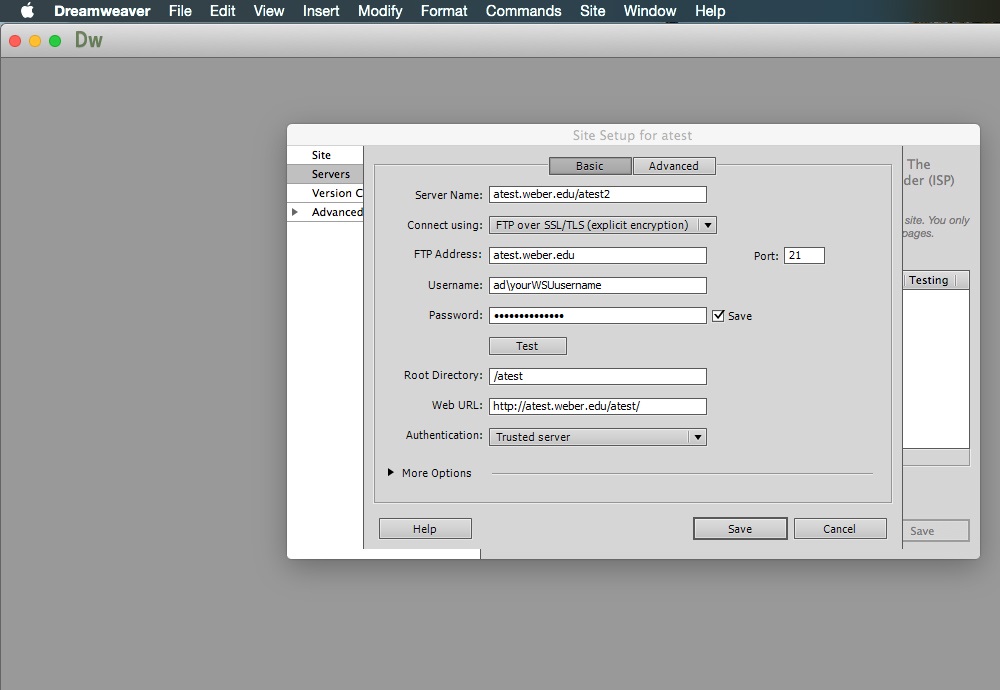Switch to the Advanced tab
The image size is (1000, 690).
(x=673, y=166)
